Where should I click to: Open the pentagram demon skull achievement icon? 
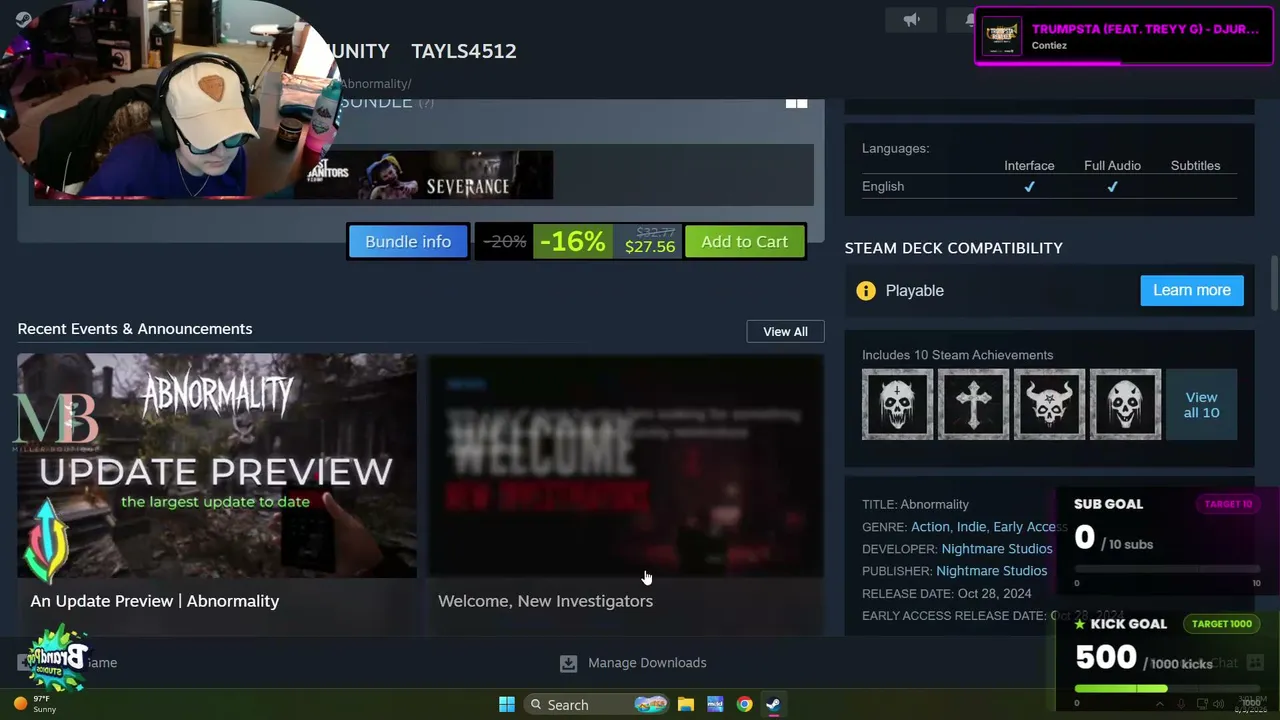(1050, 404)
